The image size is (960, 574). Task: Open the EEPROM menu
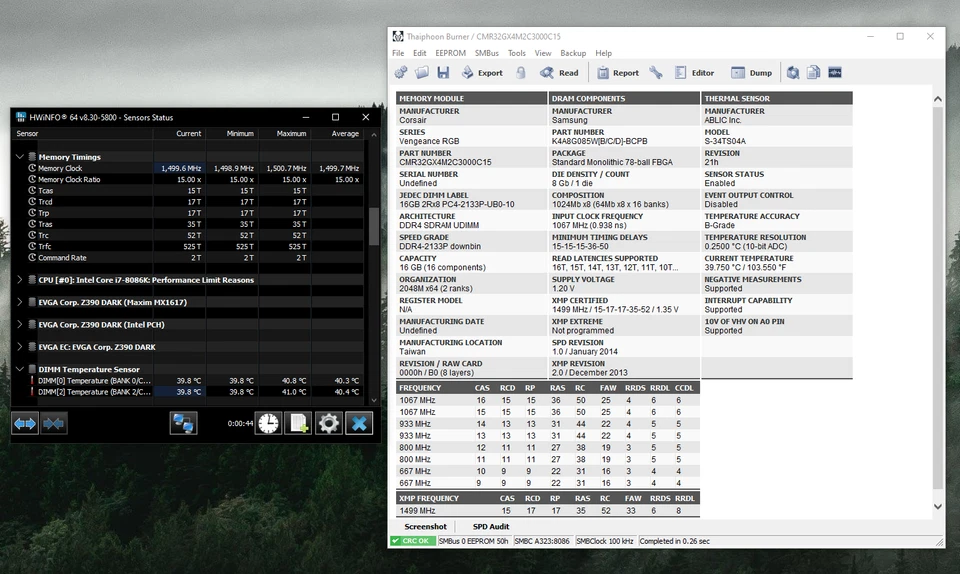[x=451, y=53]
